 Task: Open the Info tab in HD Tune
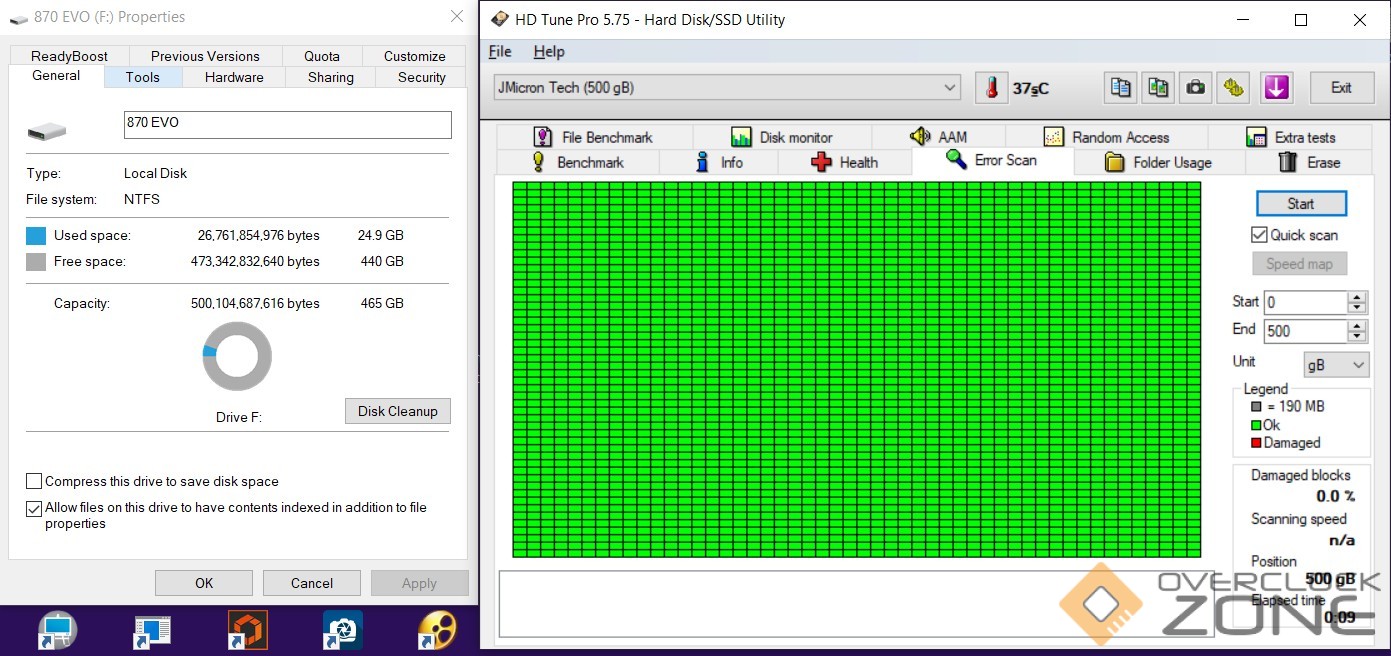pyautogui.click(x=718, y=162)
